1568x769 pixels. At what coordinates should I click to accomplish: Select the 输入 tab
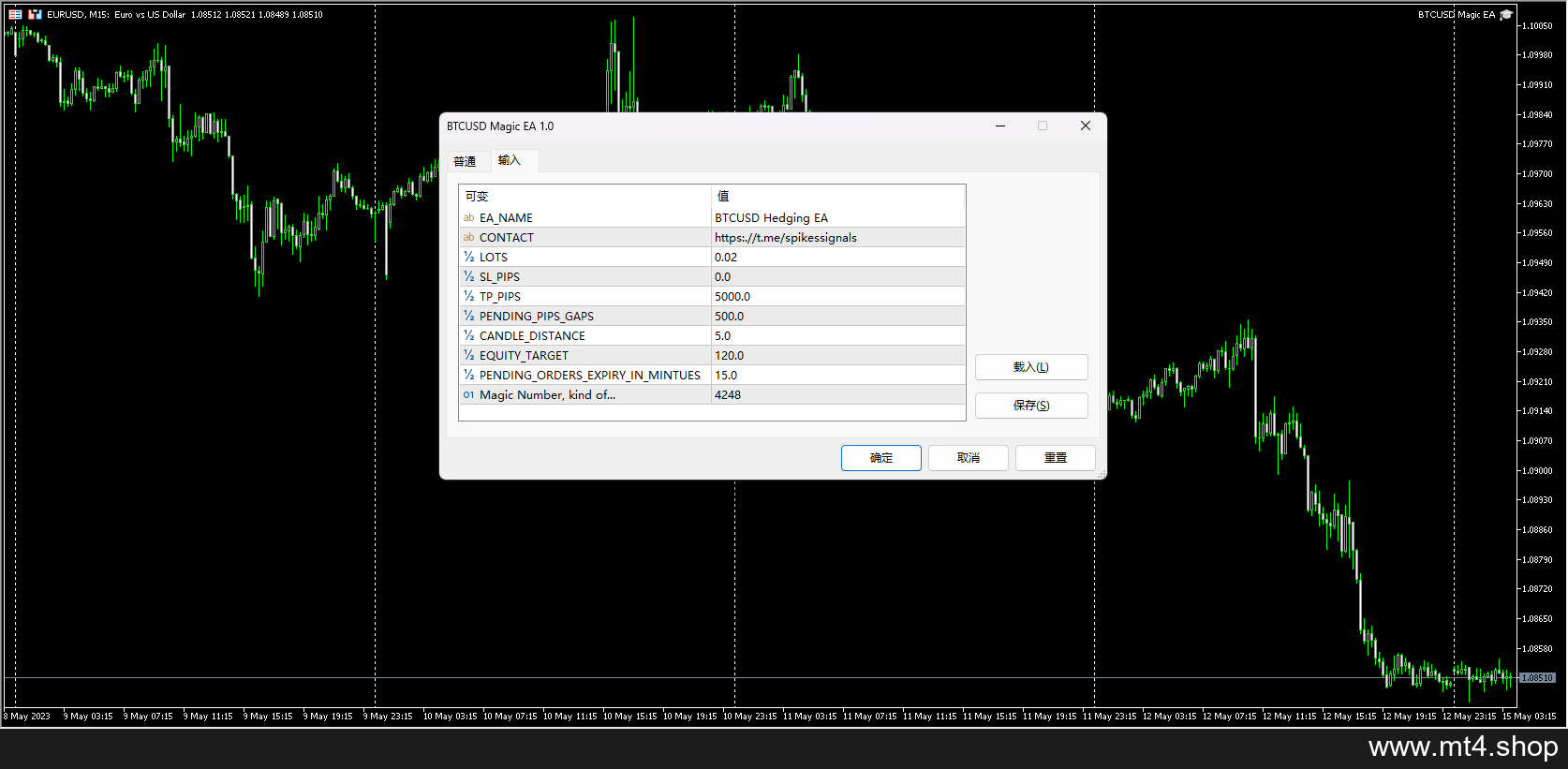pos(510,160)
